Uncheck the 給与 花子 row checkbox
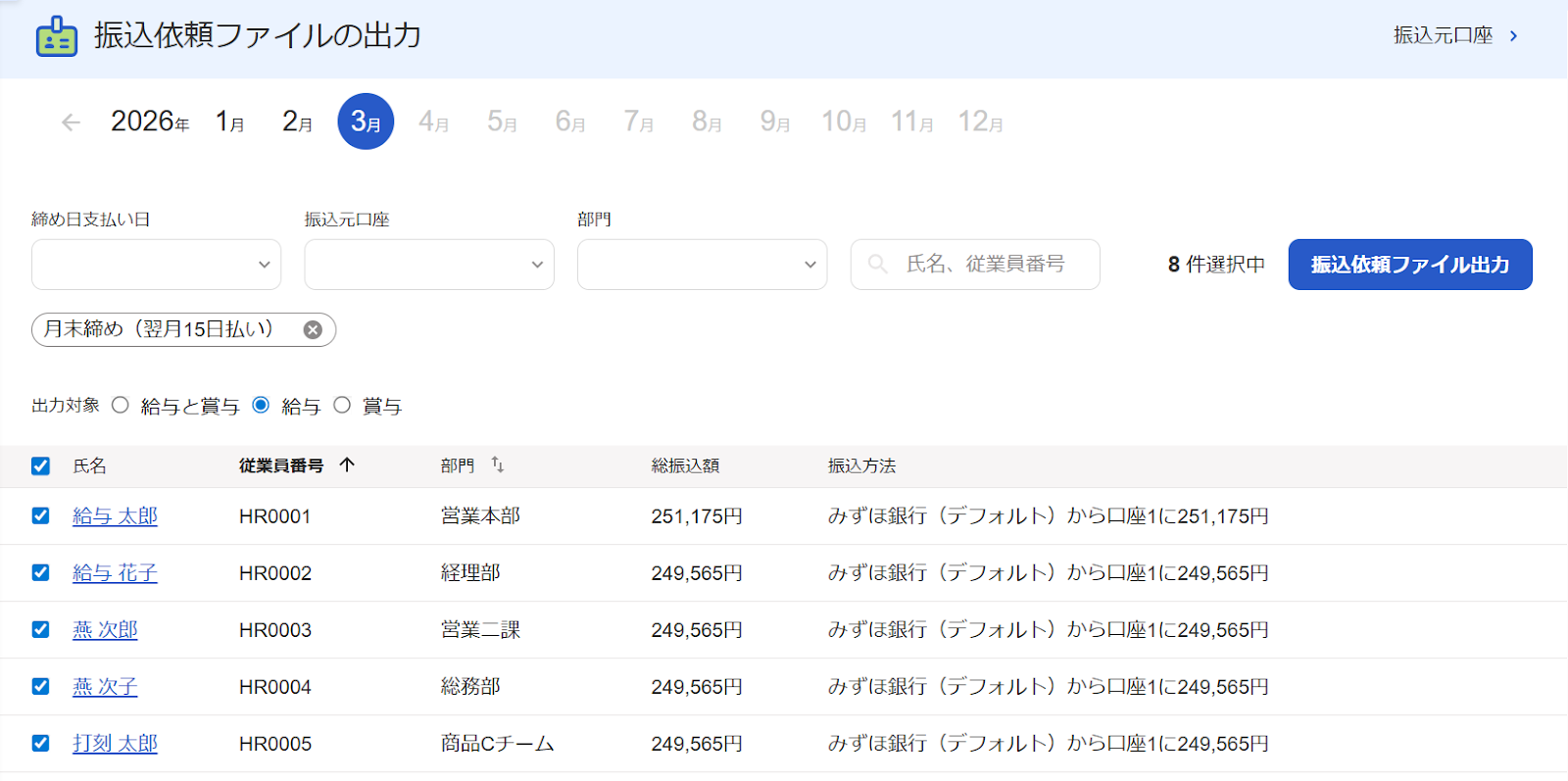The image size is (1568, 781). click(x=40, y=572)
